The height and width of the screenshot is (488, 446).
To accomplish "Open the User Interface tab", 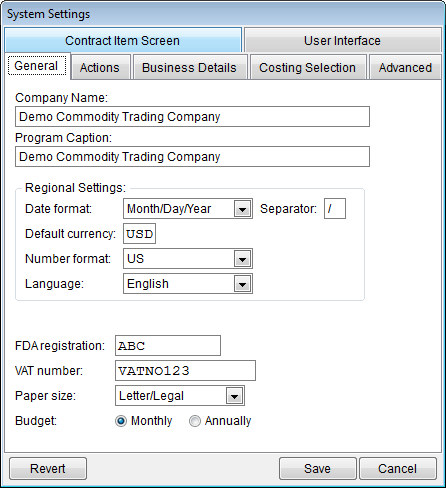I will (x=342, y=40).
